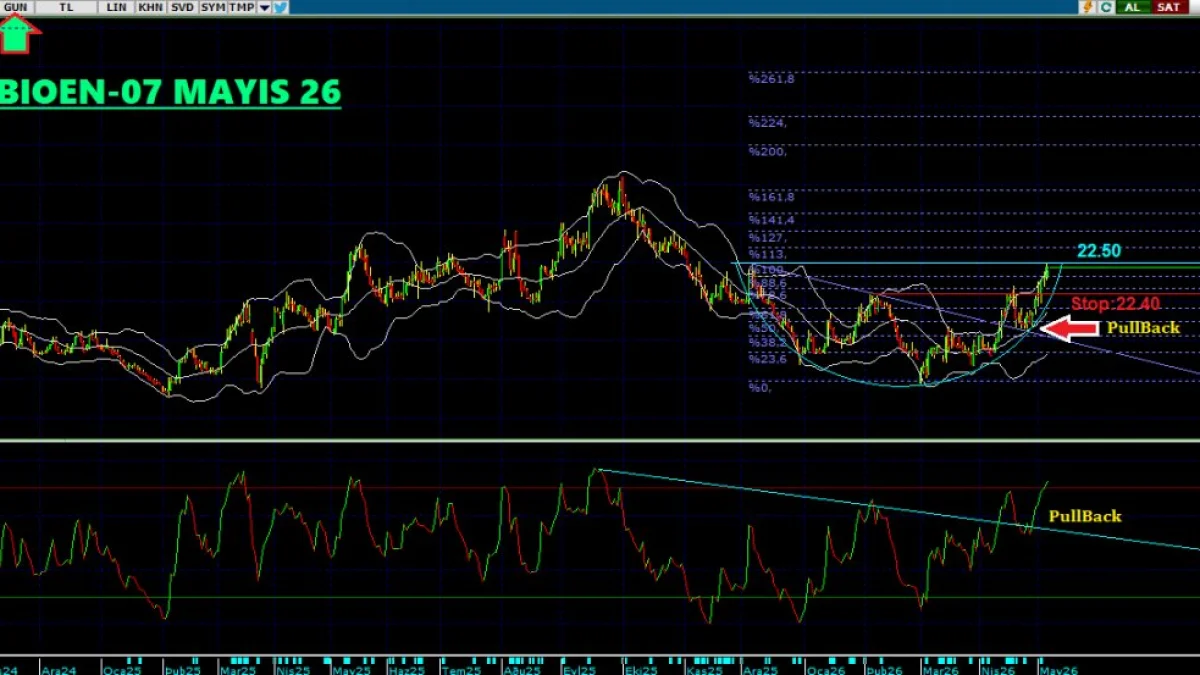
Task: Select the %127 Fibonacci level label
Action: tap(767, 238)
